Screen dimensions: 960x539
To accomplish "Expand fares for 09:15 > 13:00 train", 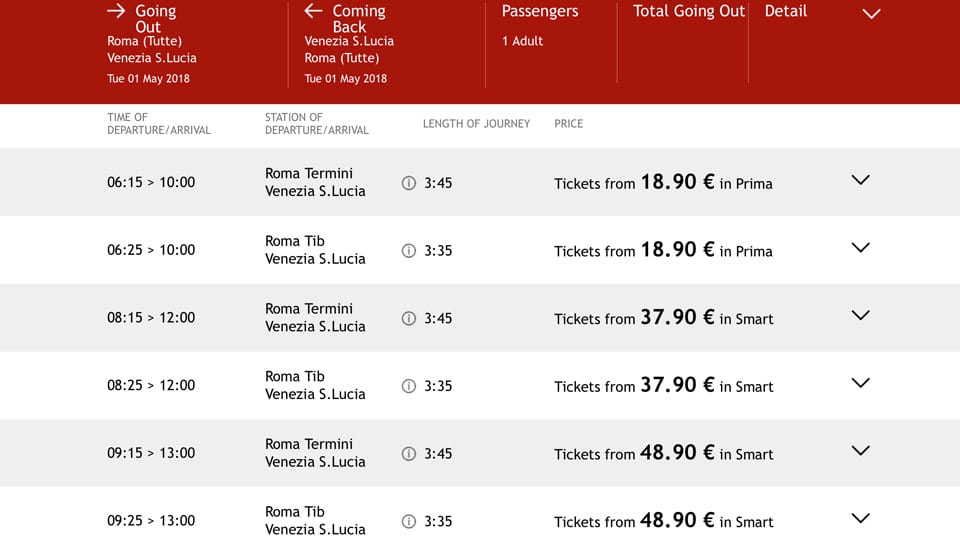I will pos(860,451).
